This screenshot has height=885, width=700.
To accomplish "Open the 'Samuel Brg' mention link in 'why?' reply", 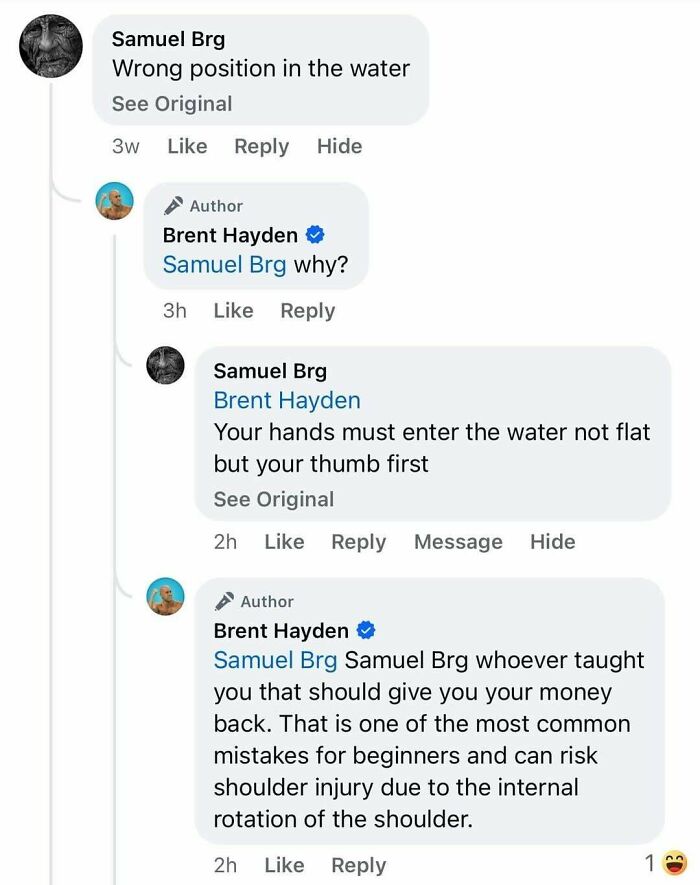I will [224, 265].
